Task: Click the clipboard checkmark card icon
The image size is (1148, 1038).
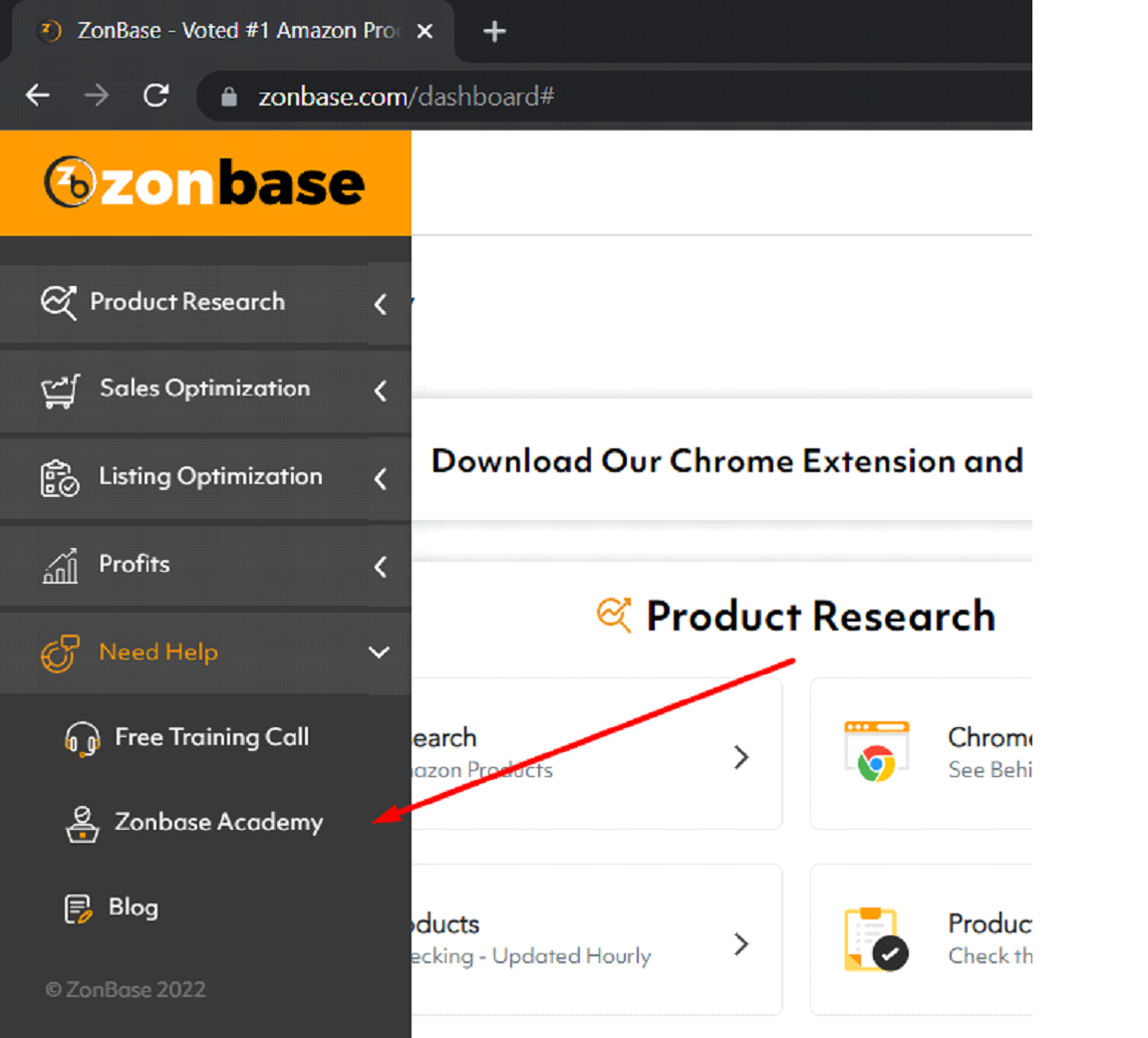Action: pos(876,939)
